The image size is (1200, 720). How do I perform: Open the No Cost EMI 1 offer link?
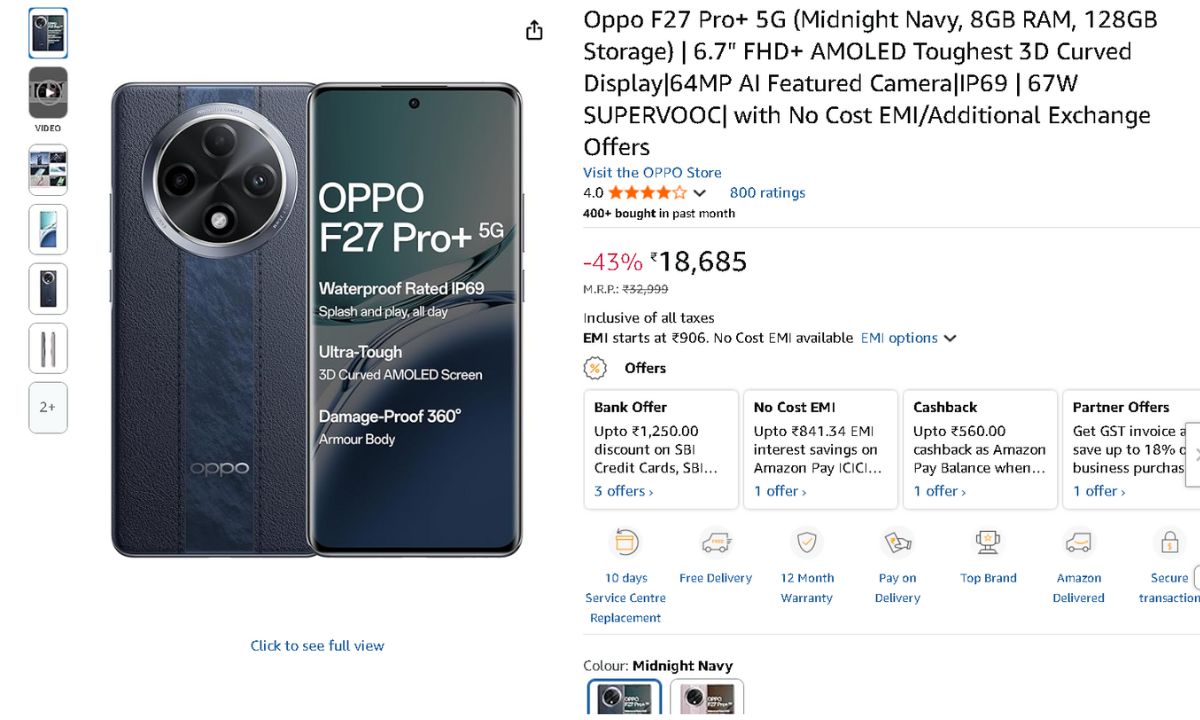tap(779, 491)
